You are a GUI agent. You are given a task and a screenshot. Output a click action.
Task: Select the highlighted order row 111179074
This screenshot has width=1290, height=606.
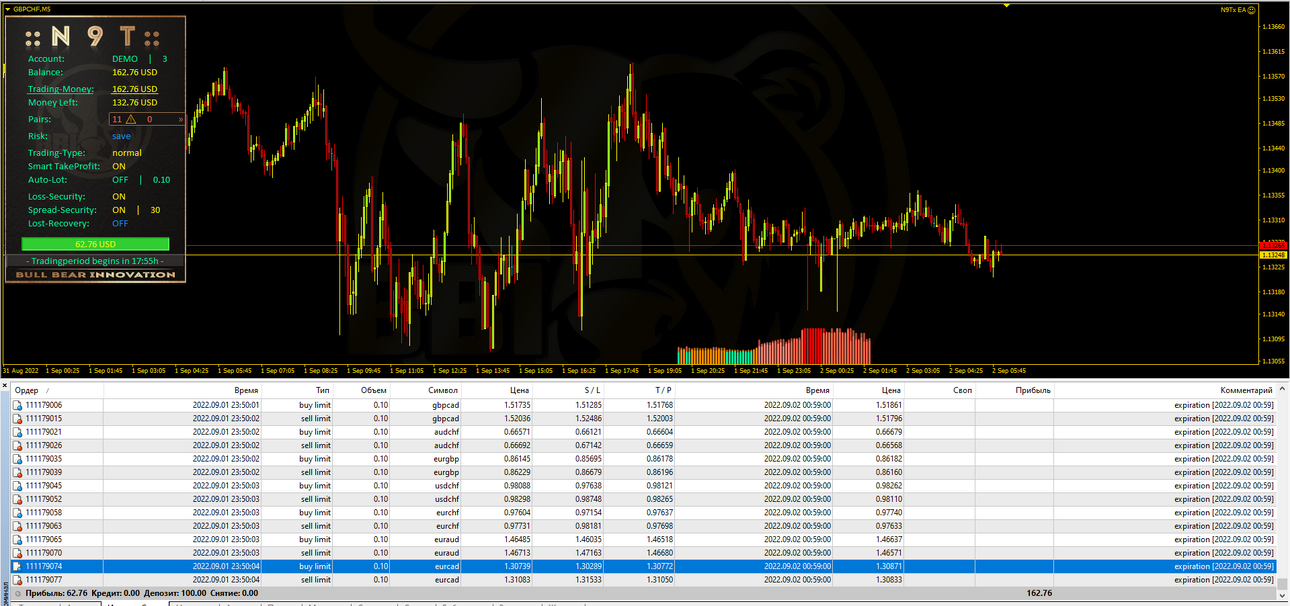point(642,566)
